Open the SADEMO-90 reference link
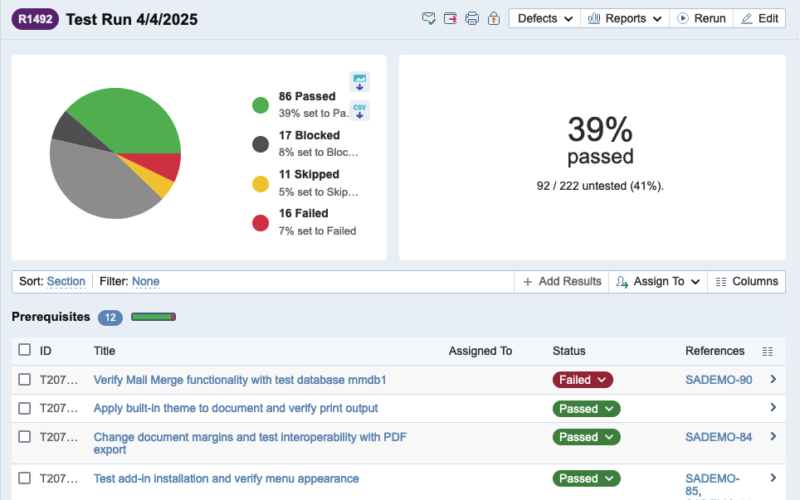This screenshot has height=500, width=800. [x=718, y=380]
